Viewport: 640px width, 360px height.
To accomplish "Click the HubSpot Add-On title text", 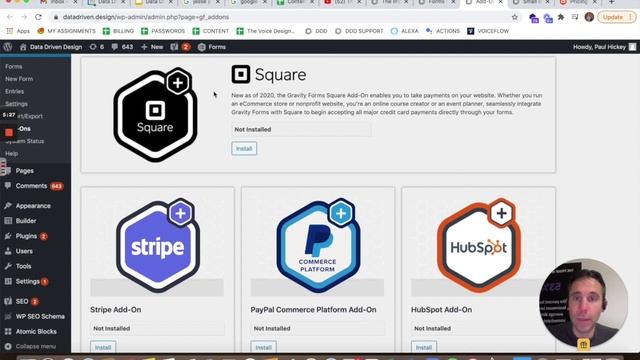I will coord(441,310).
